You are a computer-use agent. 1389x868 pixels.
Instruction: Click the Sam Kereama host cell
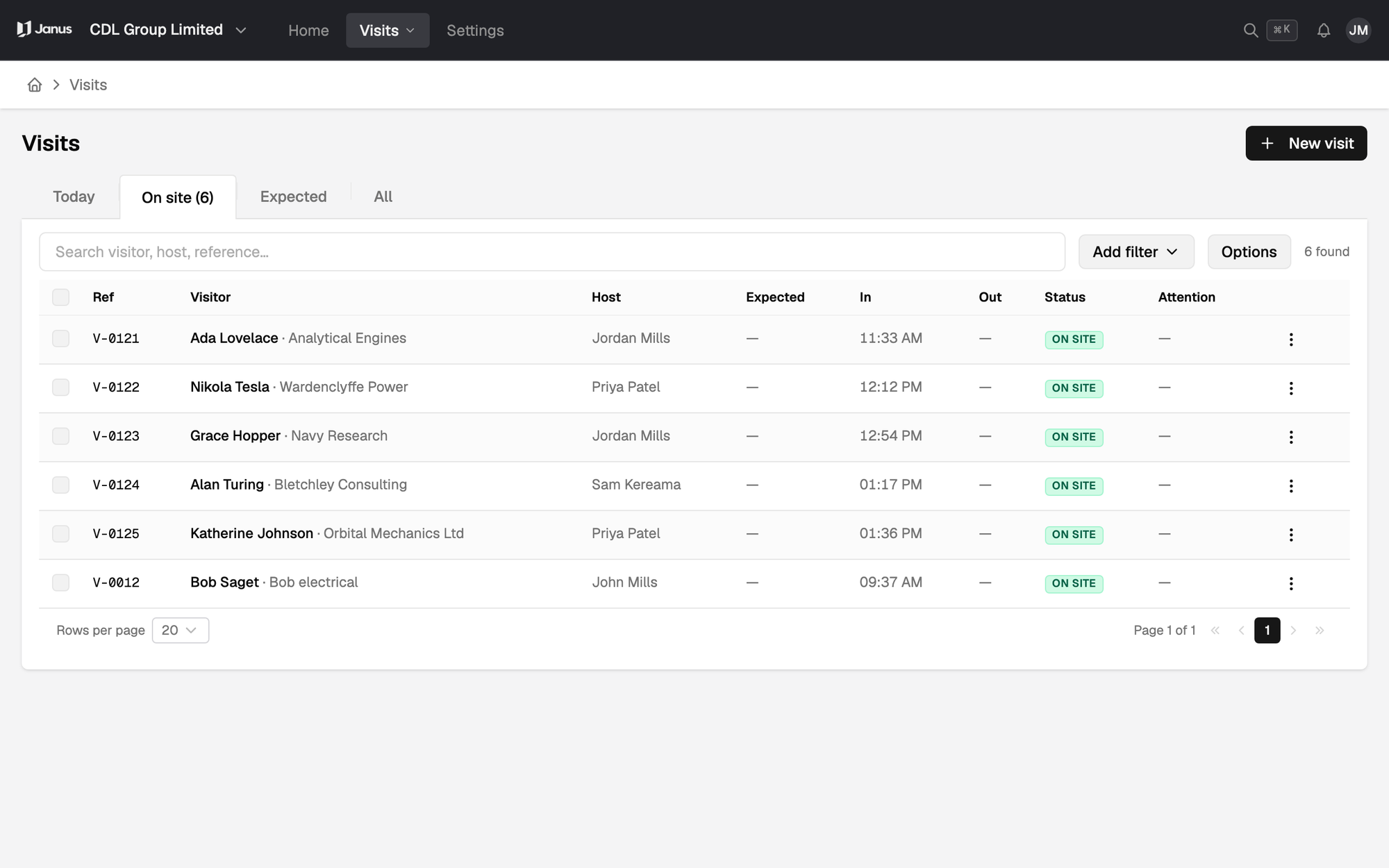[636, 485]
